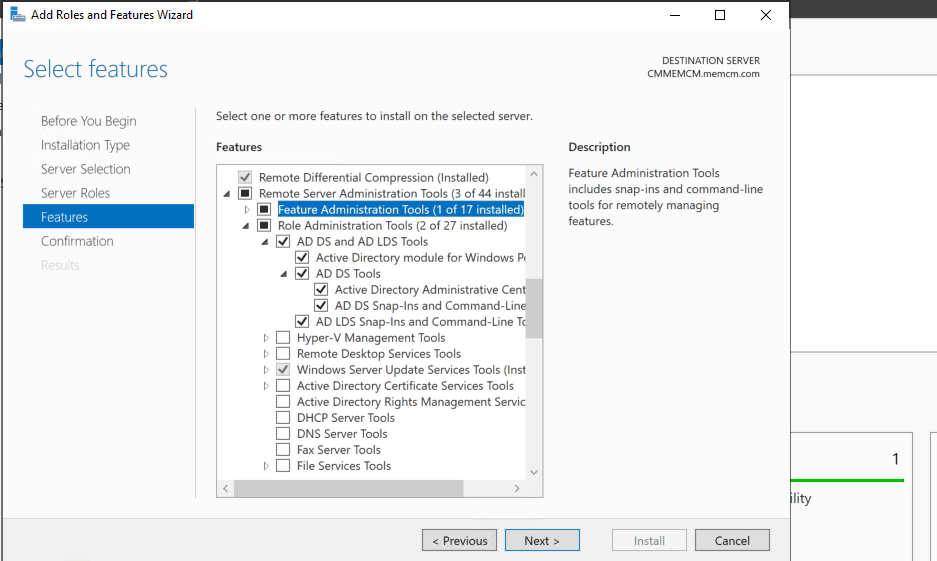Maximize the wizard window

click(x=720, y=15)
